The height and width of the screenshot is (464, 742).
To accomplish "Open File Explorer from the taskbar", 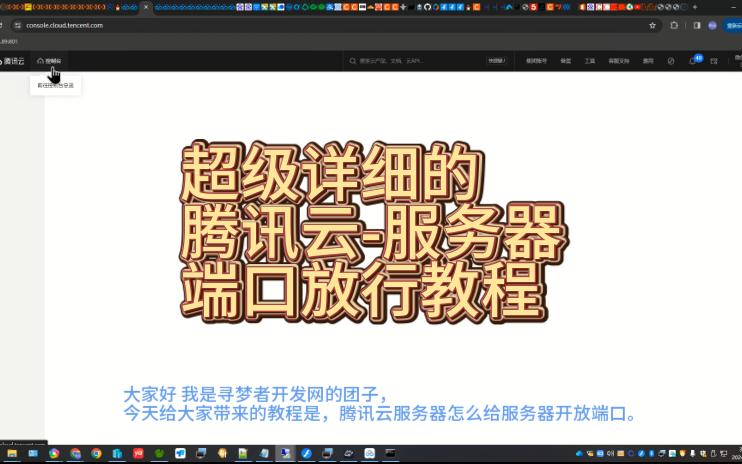I will [12, 454].
